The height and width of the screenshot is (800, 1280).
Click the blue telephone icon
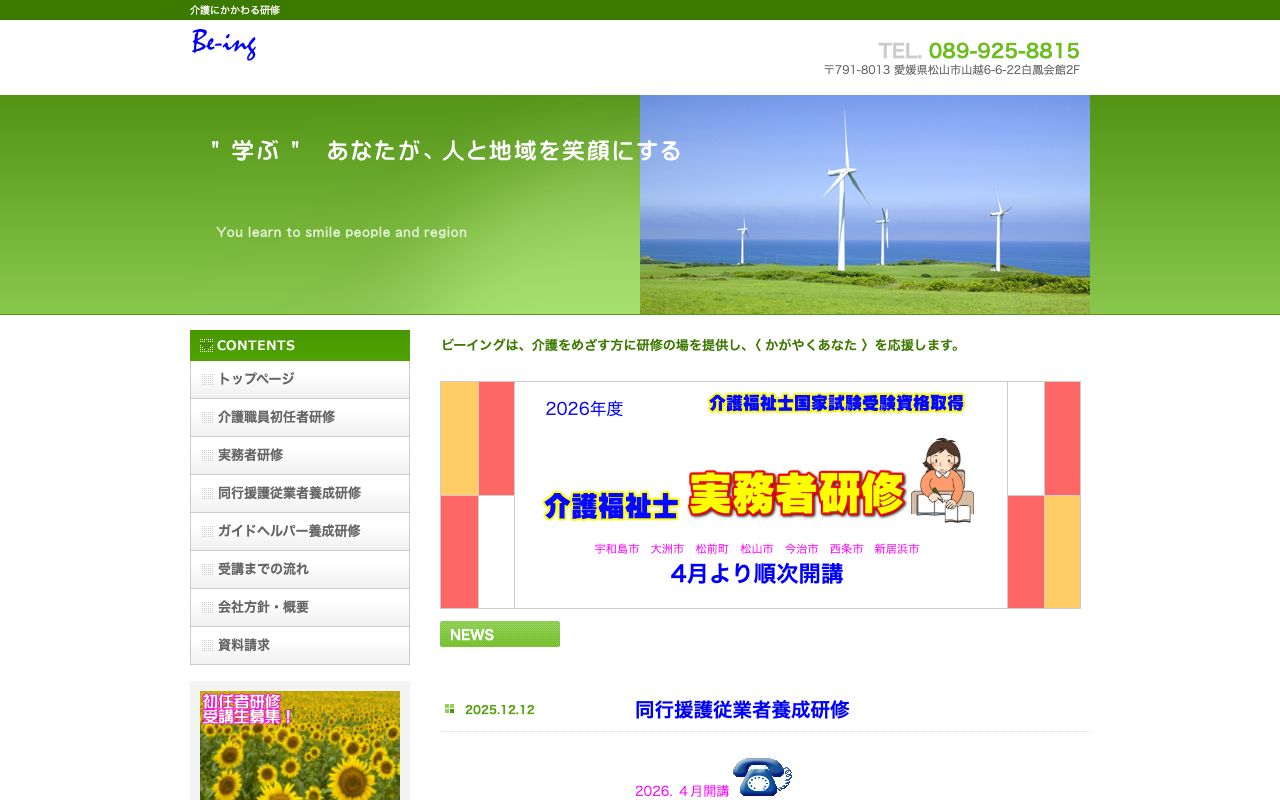click(761, 777)
